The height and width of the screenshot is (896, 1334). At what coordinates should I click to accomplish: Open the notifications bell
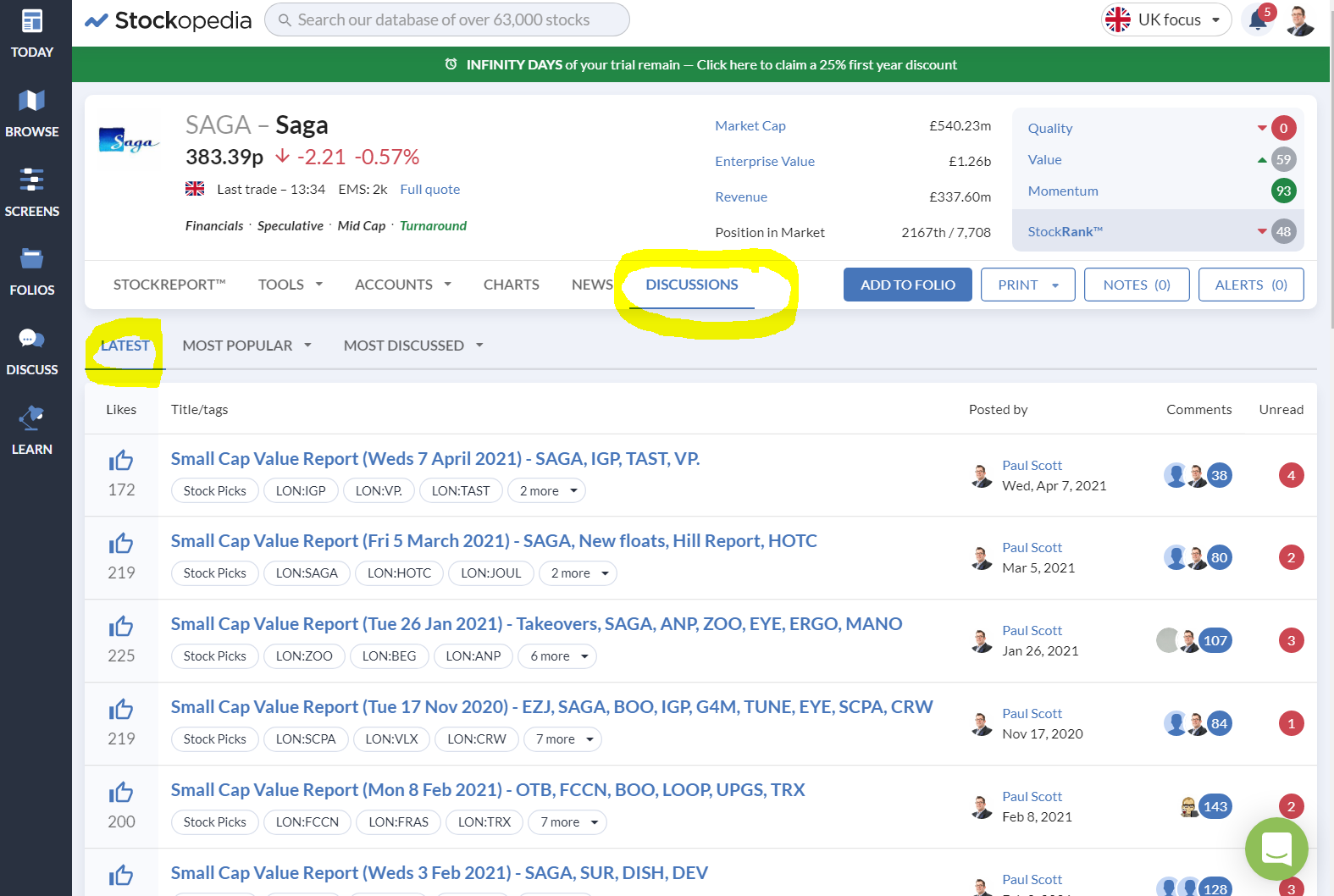[x=1259, y=19]
